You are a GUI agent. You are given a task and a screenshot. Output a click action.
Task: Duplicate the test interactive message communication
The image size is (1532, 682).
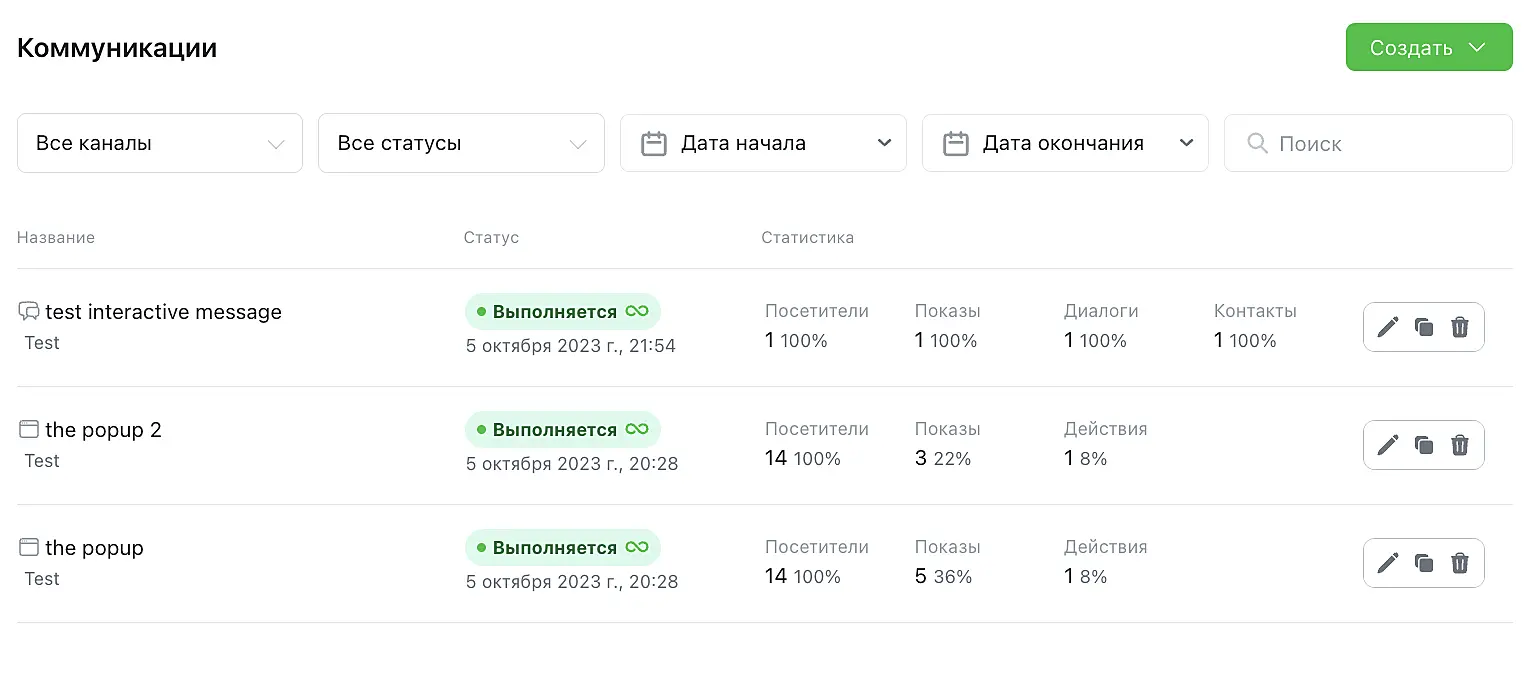click(x=1424, y=327)
